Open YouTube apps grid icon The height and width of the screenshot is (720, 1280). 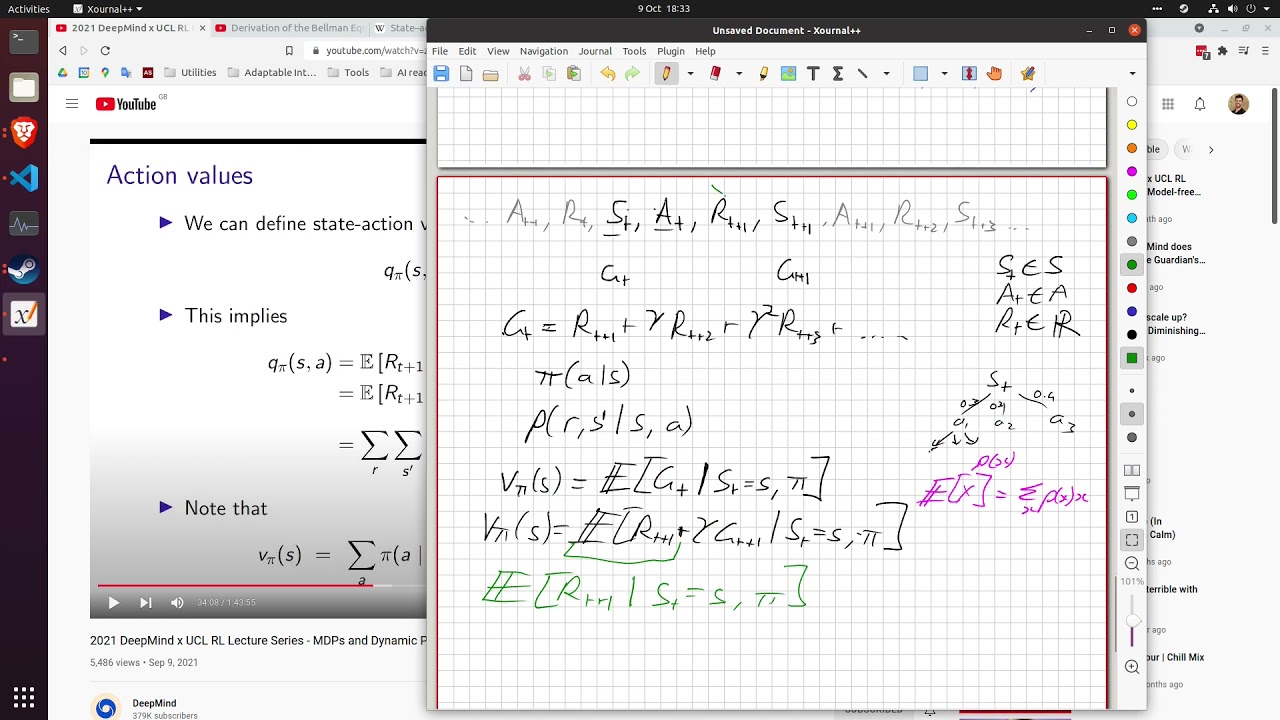click(1167, 104)
